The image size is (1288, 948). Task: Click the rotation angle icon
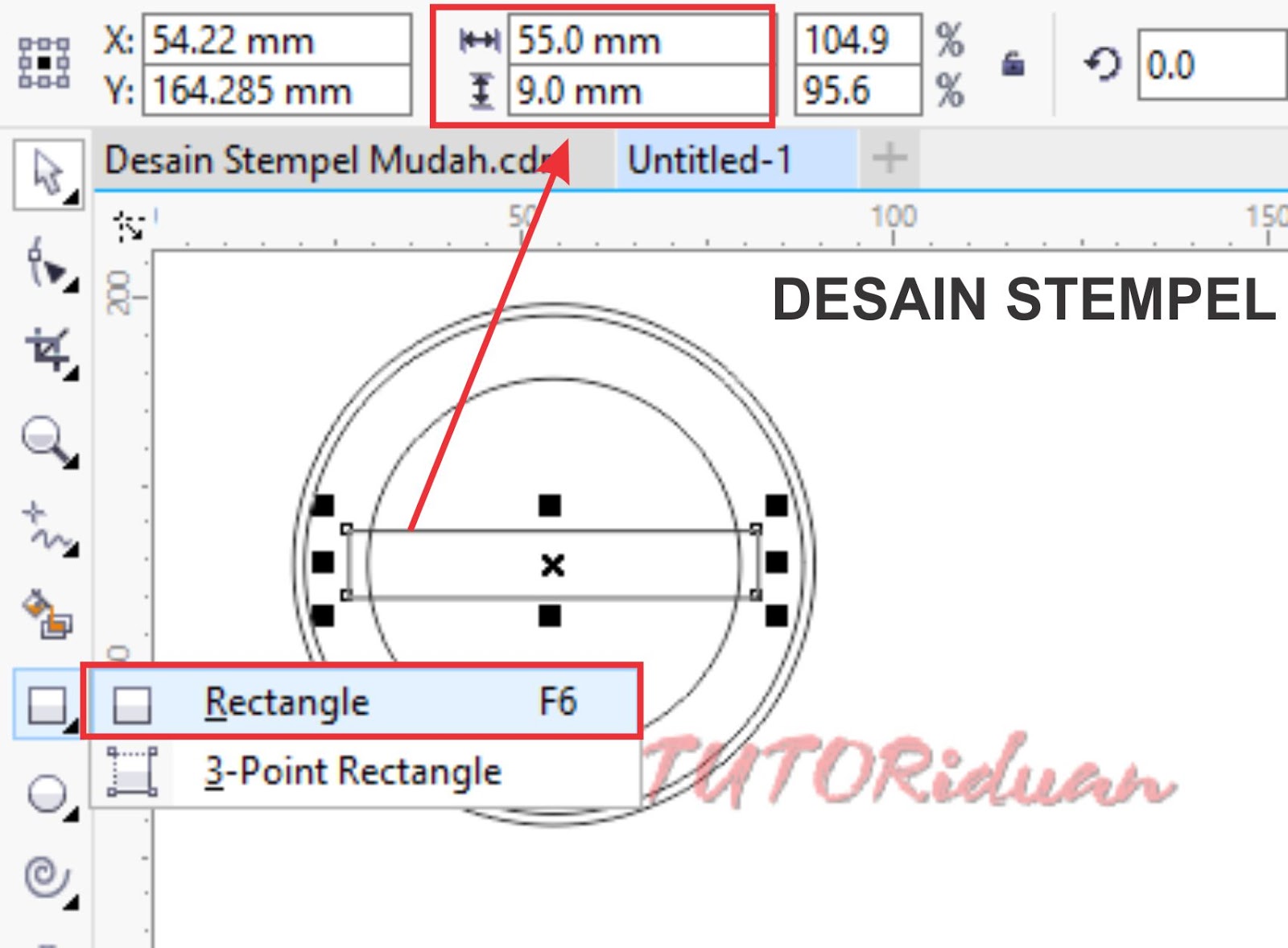(x=1103, y=64)
